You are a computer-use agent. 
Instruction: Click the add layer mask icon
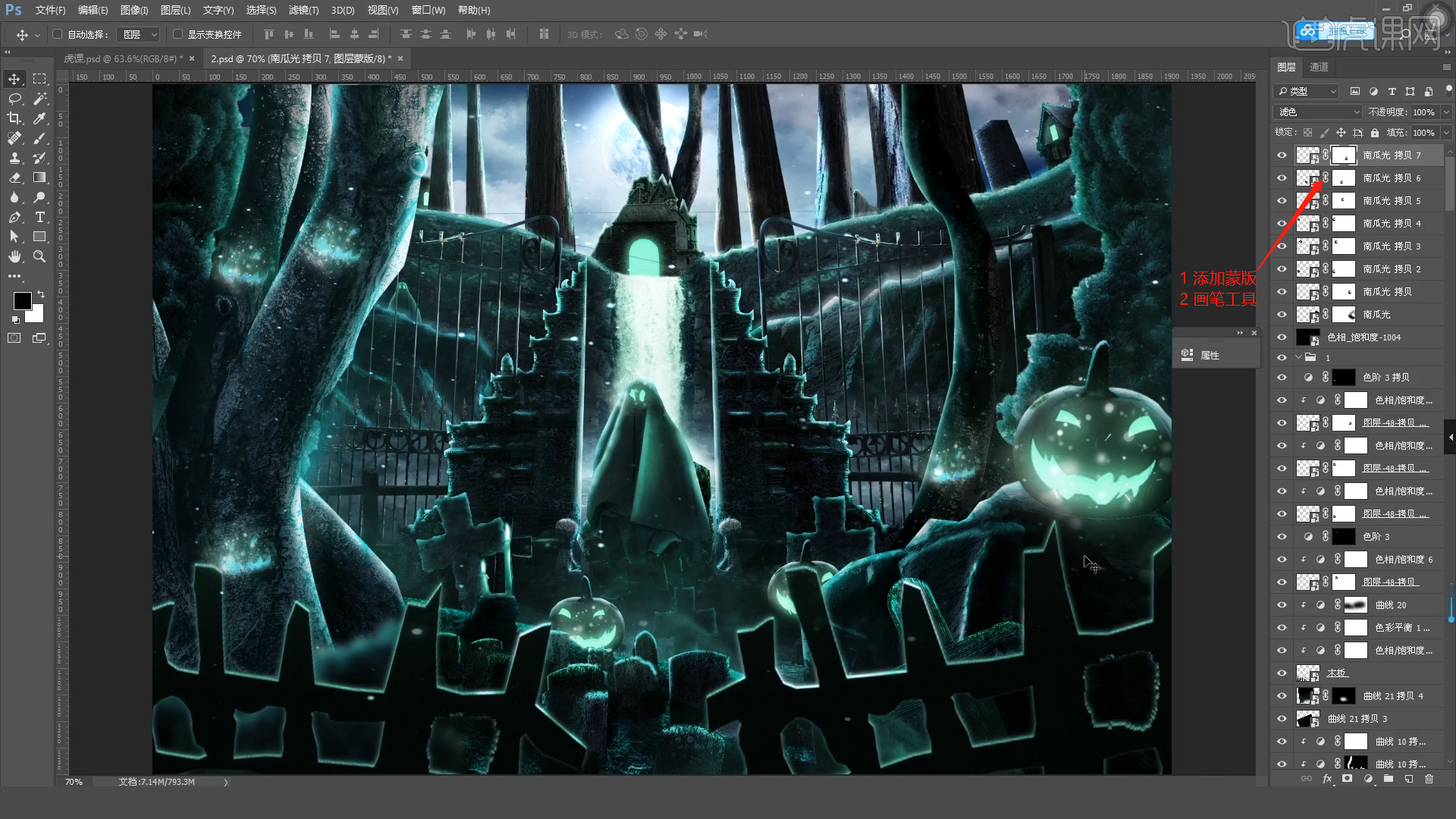pyautogui.click(x=1348, y=779)
